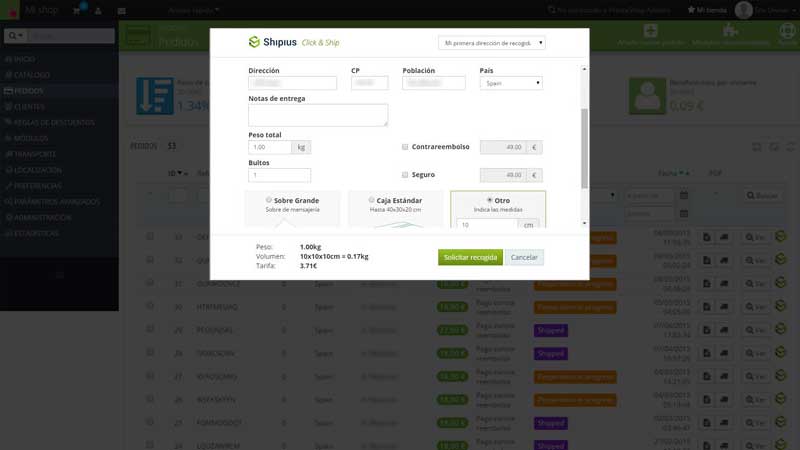Click the Bultos quantity field
This screenshot has width=800, height=450.
279,175
